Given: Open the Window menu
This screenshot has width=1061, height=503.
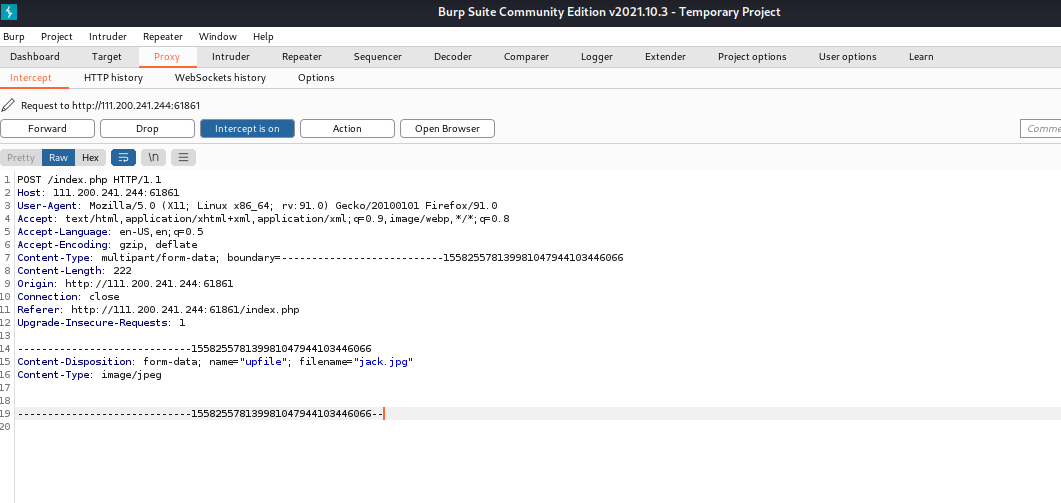Looking at the screenshot, I should (218, 37).
